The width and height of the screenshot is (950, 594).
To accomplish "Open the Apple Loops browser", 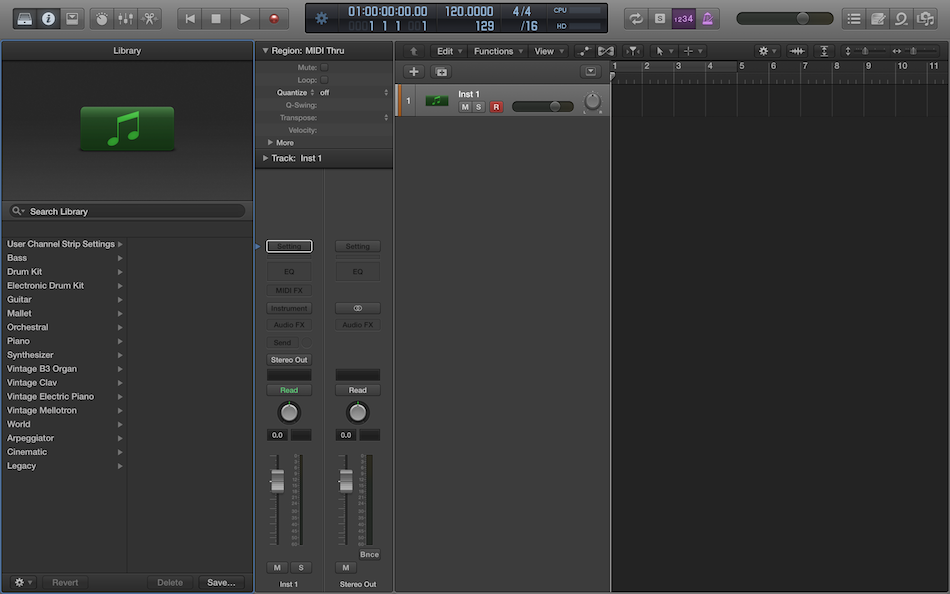I will tap(901, 19).
